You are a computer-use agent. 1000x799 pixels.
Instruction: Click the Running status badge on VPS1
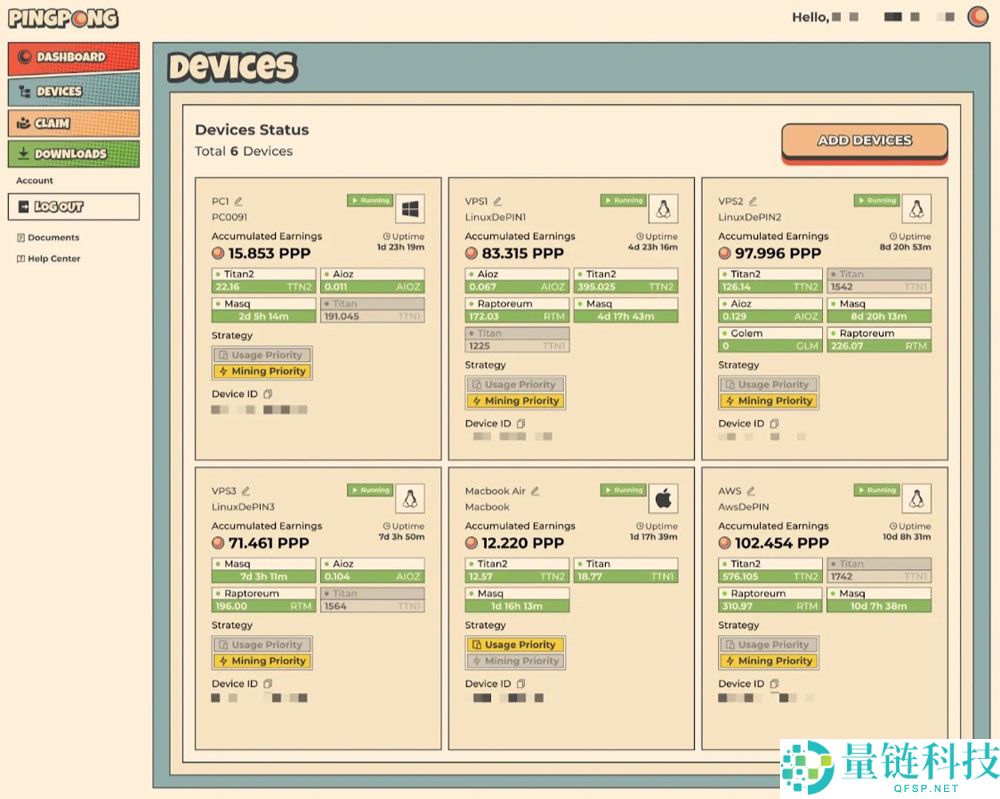tap(623, 201)
